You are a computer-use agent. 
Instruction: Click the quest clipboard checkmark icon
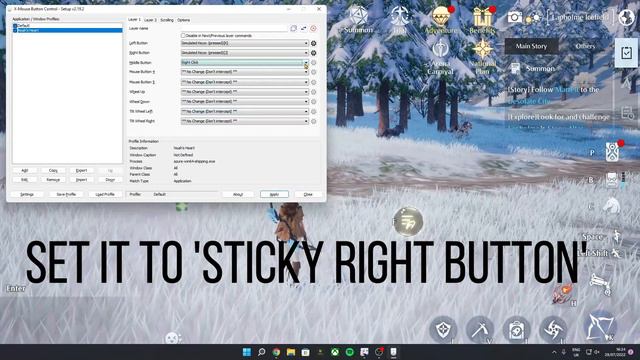point(627,53)
